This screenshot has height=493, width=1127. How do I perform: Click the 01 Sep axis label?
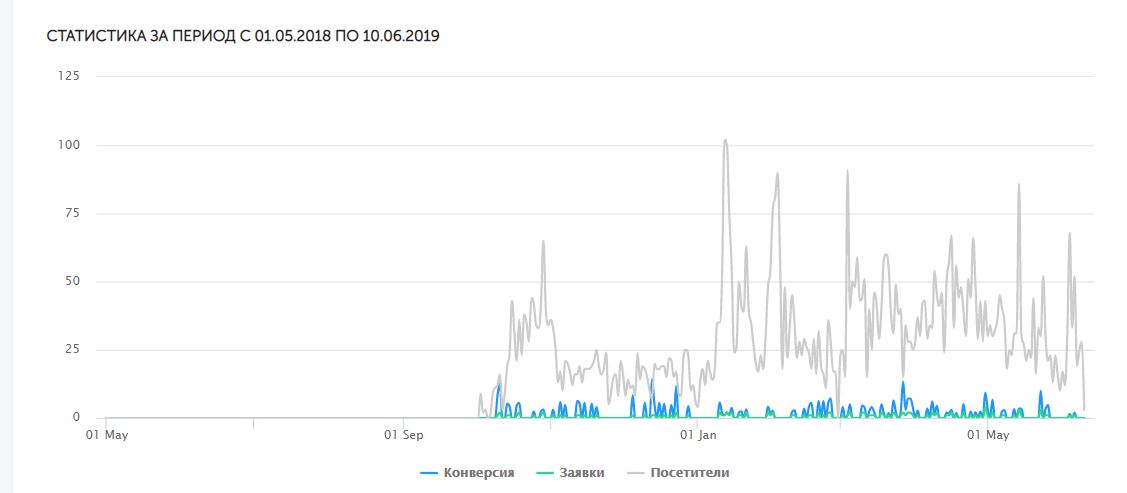pos(404,436)
